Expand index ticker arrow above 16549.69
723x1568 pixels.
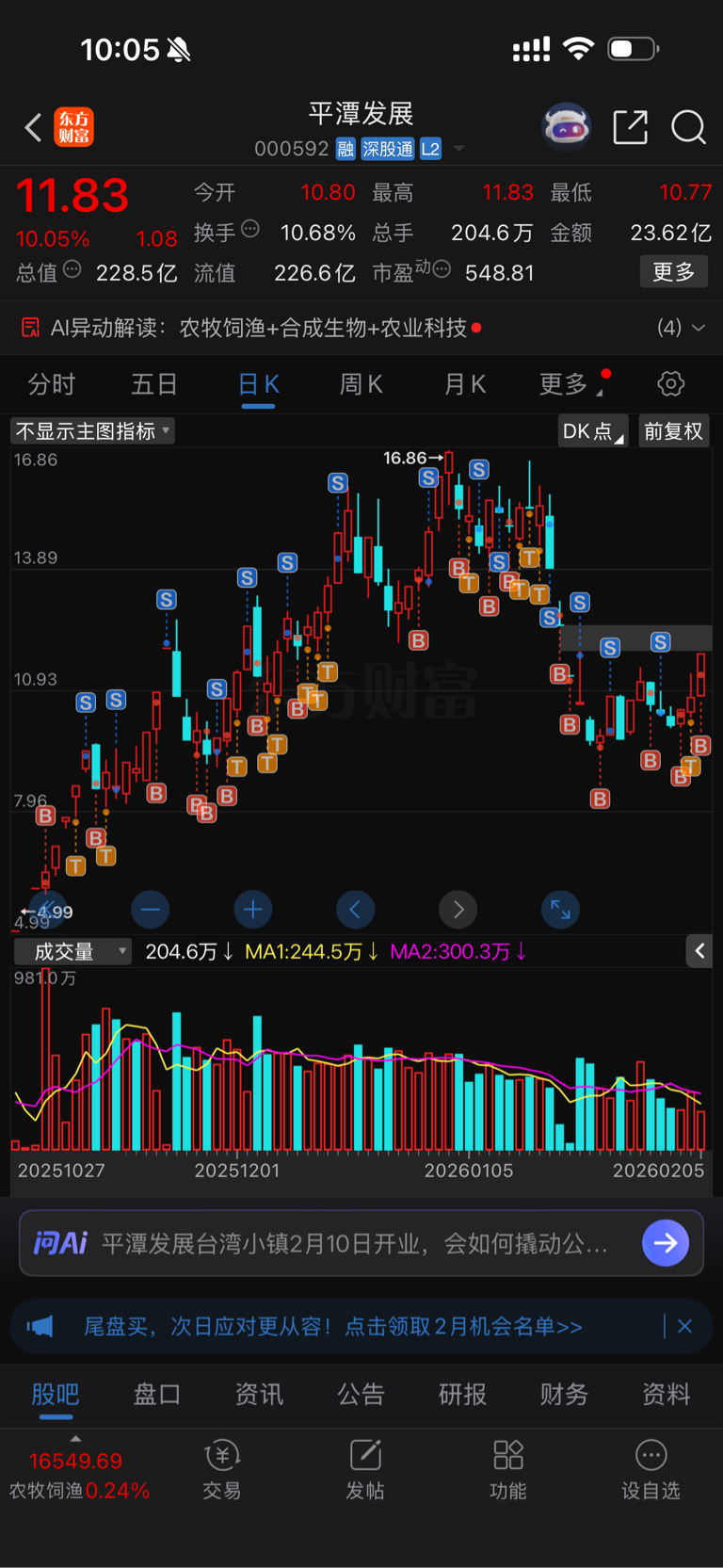click(x=75, y=1439)
